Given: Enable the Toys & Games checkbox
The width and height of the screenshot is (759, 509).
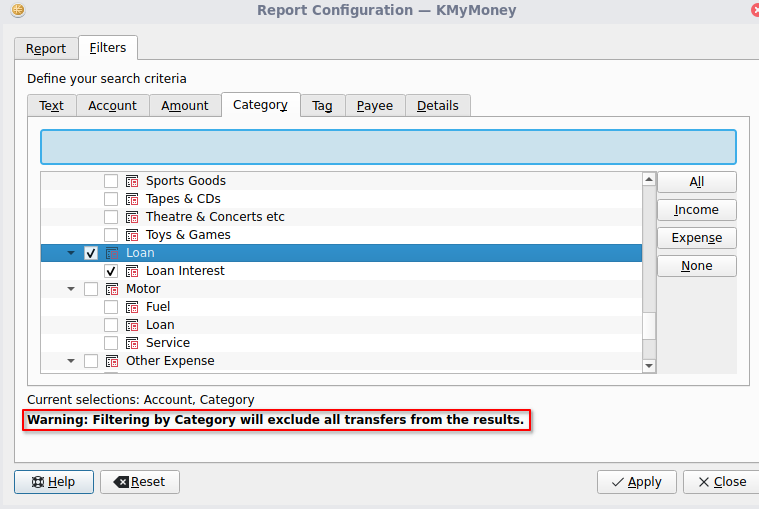Looking at the screenshot, I should coord(111,235).
